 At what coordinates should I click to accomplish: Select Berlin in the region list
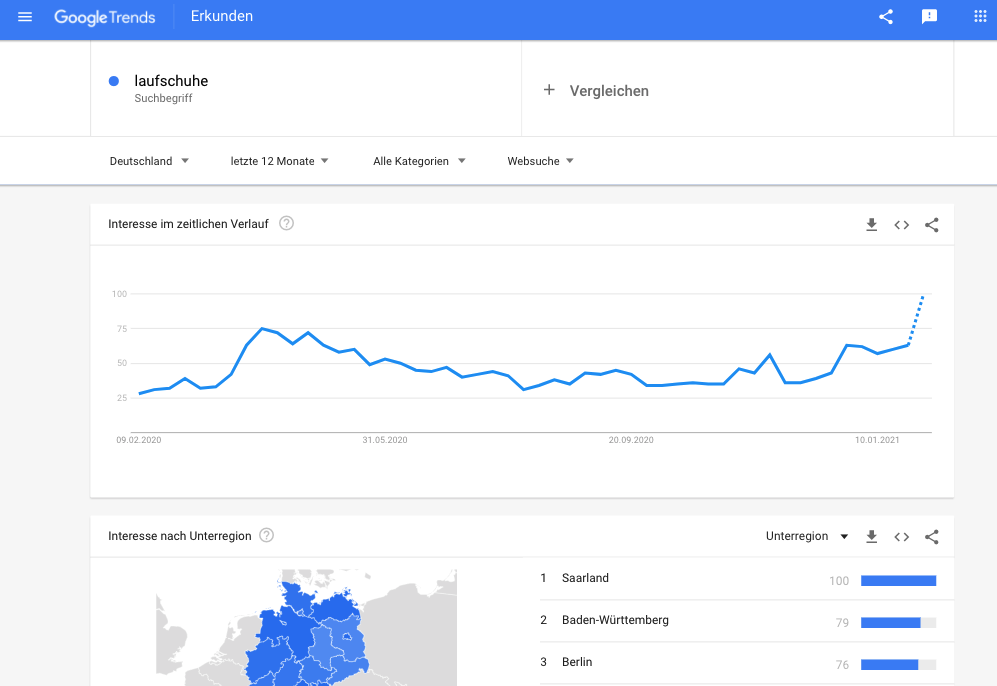pyautogui.click(x=746, y=662)
